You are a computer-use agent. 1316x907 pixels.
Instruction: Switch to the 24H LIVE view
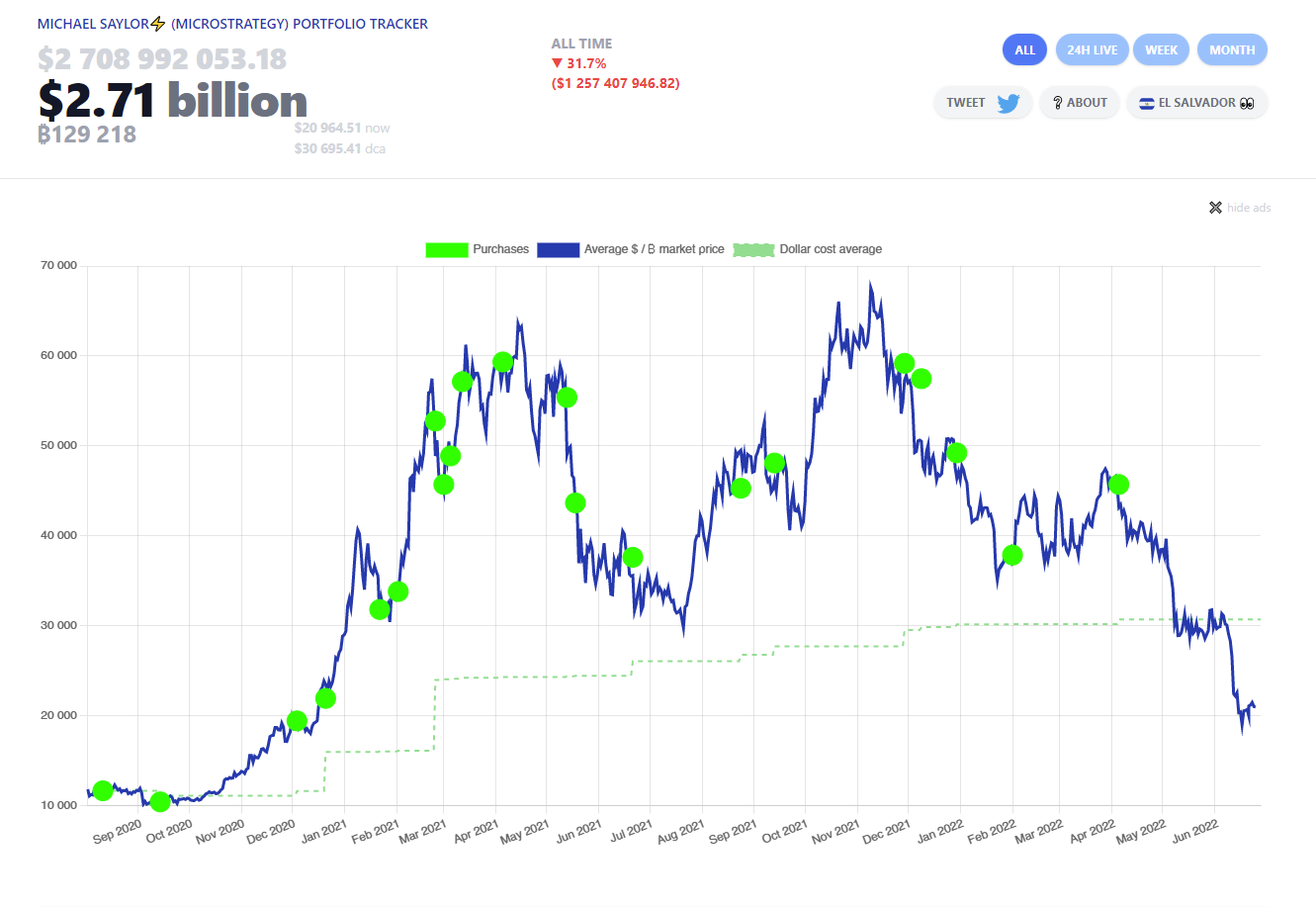[1092, 49]
